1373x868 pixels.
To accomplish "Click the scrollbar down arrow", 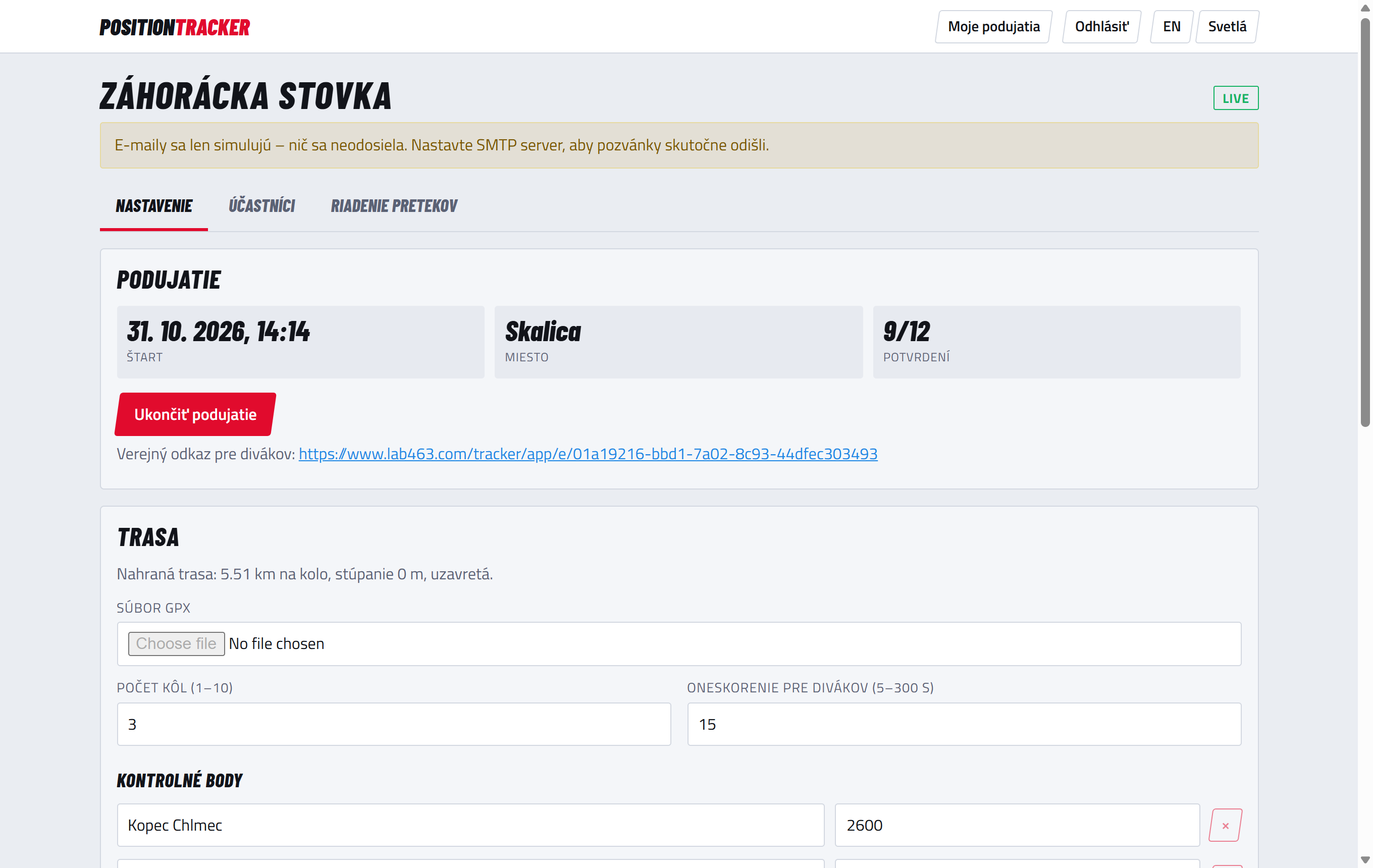I will [1365, 859].
